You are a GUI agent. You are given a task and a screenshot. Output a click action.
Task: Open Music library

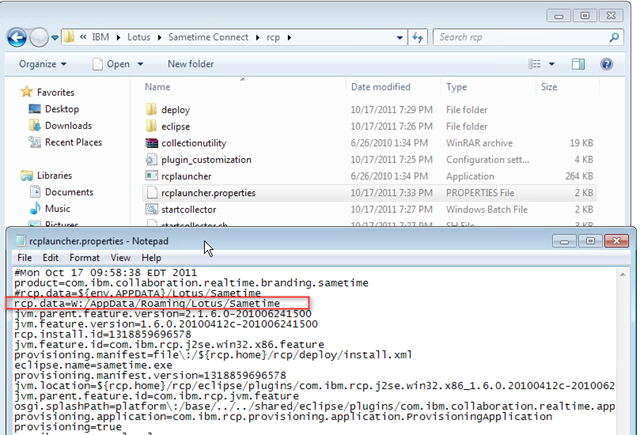click(x=58, y=209)
